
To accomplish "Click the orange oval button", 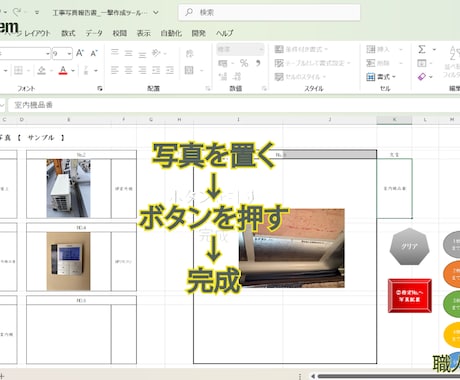I will pyautogui.click(x=452, y=274).
